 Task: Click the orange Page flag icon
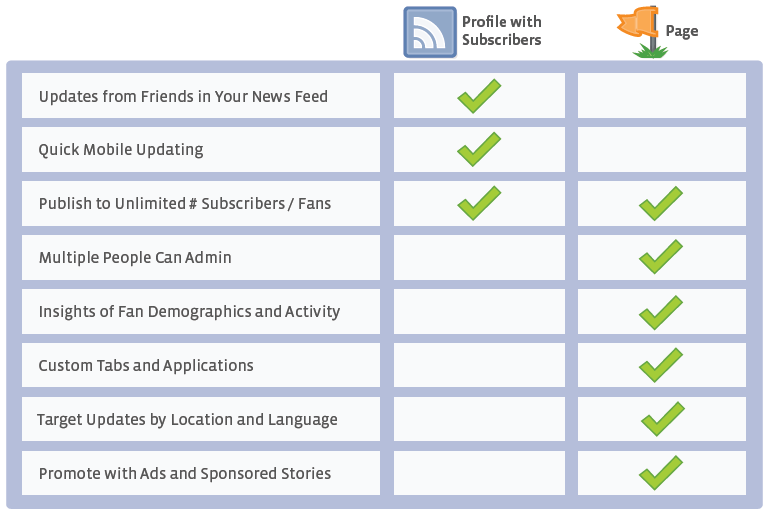[642, 31]
